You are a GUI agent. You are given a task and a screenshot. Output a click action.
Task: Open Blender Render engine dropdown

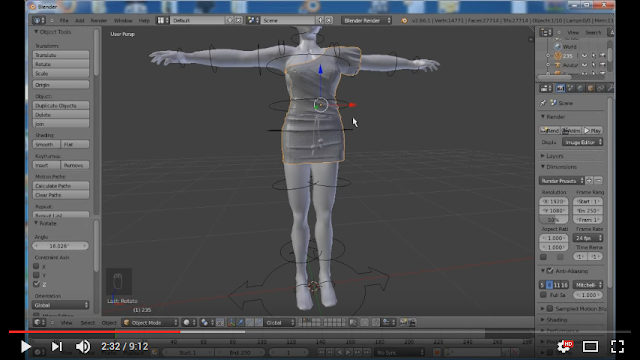(366, 20)
